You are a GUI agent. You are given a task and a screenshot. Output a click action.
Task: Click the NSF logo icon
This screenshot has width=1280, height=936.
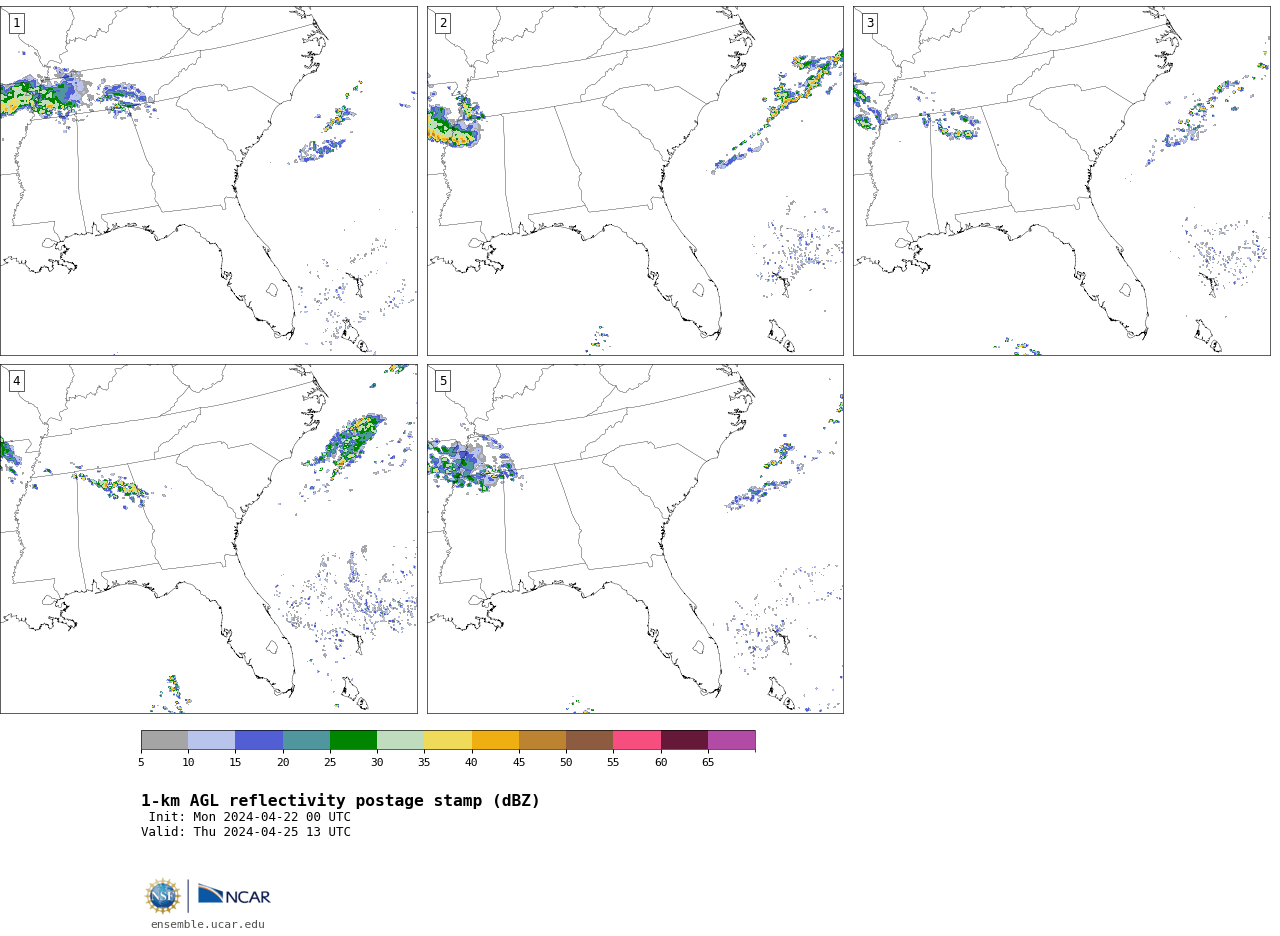[x=163, y=896]
